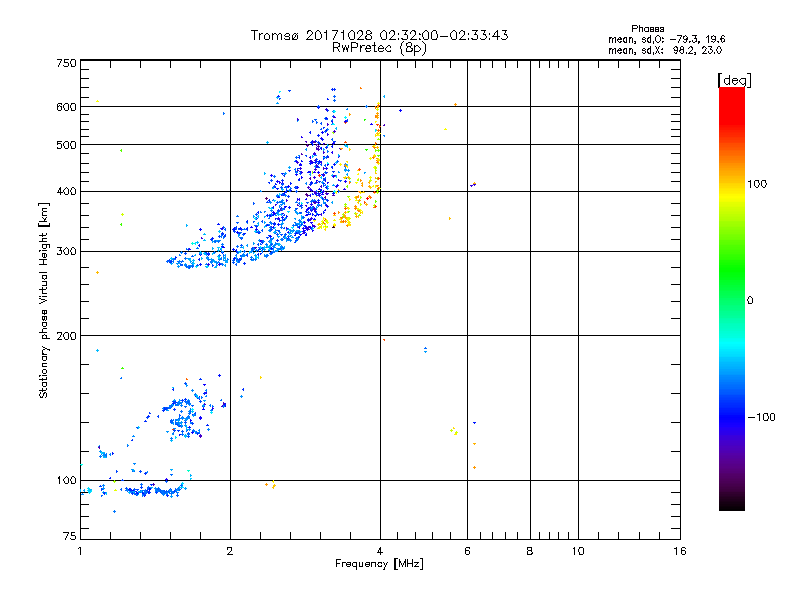This screenshot has width=800, height=600.
Task: Click the y-axis tick label '75'
Action: 70,536
